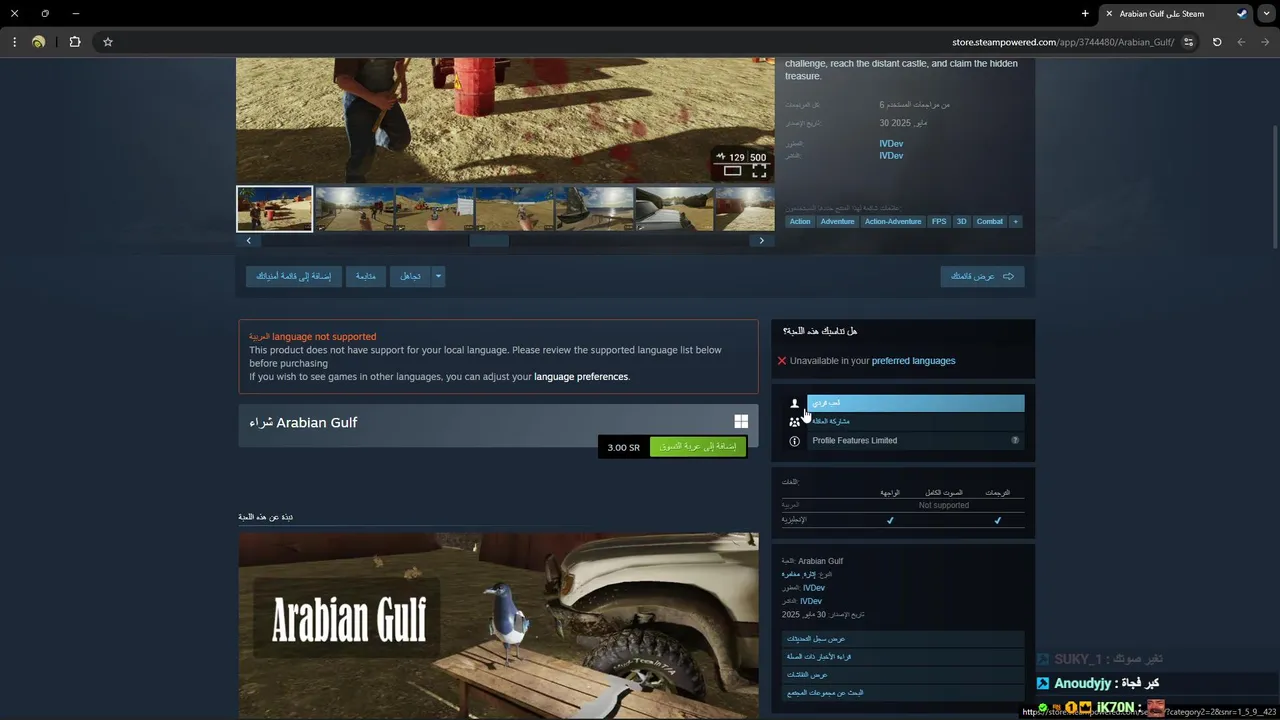Open the browser profile avatar icon

tap(38, 42)
